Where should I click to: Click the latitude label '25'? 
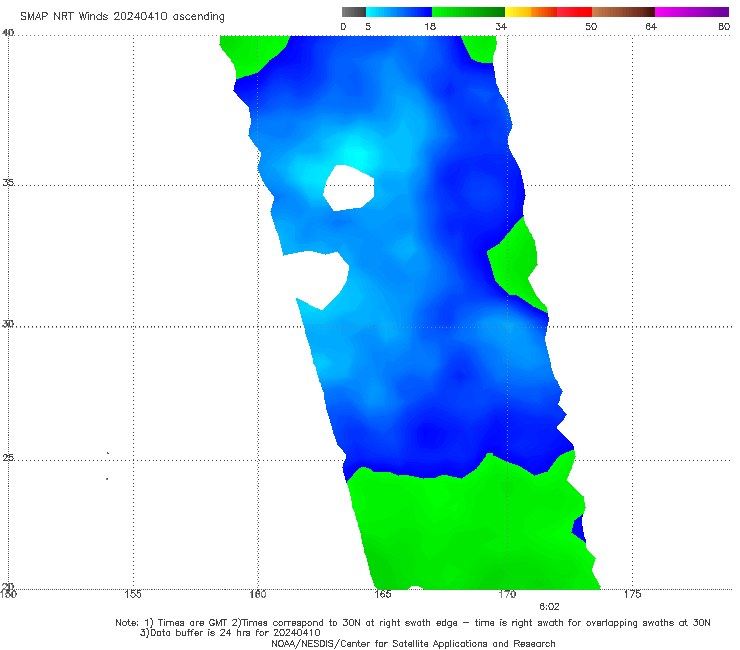(x=8, y=457)
